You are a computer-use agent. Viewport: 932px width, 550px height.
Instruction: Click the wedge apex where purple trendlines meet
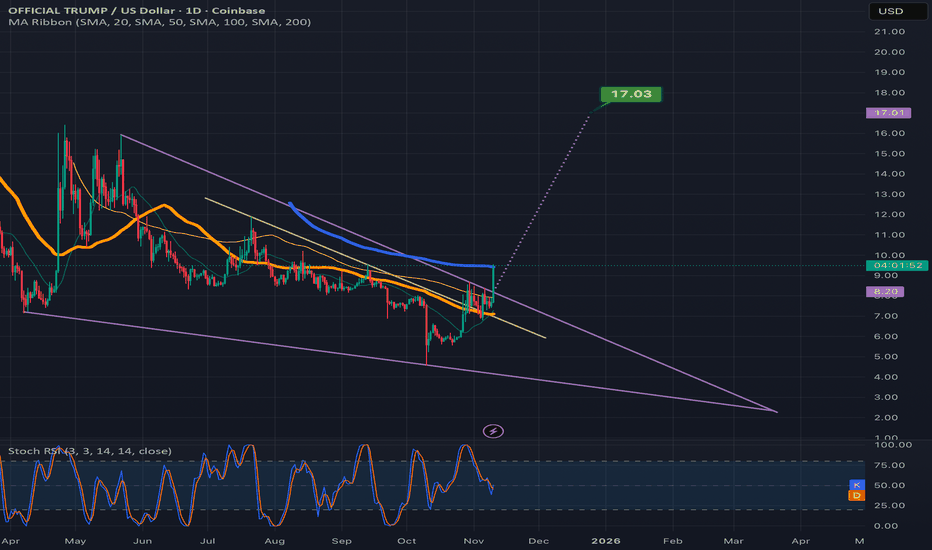(776, 411)
